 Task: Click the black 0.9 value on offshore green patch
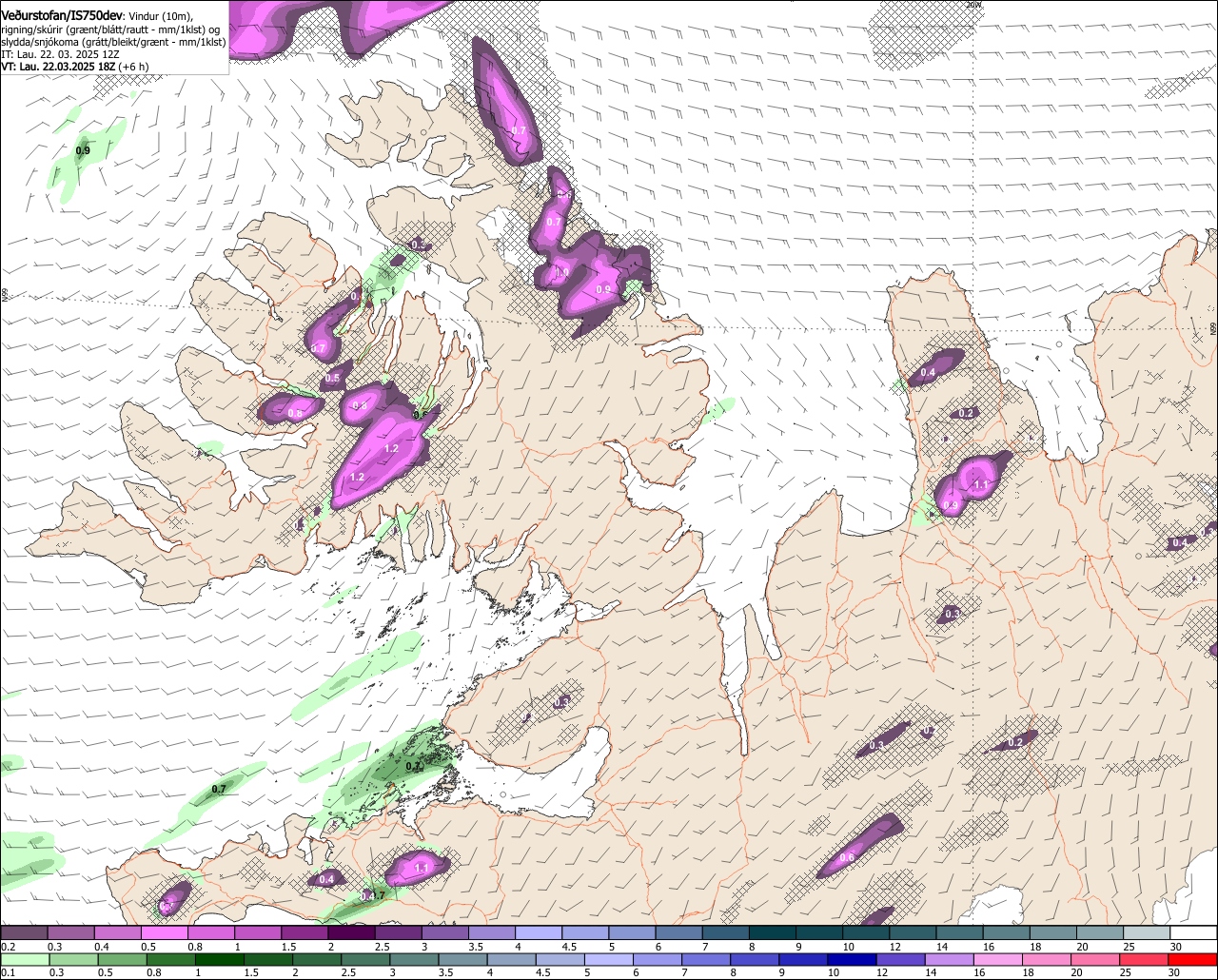click(x=83, y=151)
